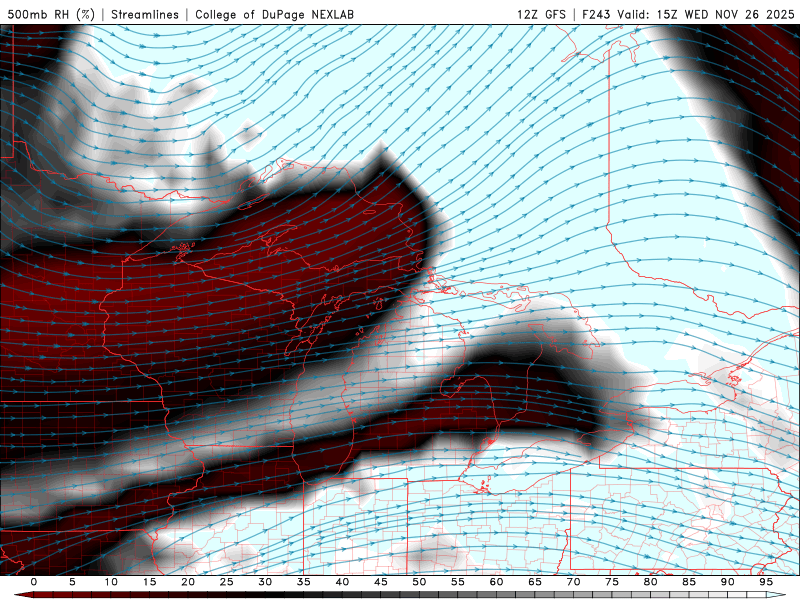Click the colorbar label "70"
Screen dimensions: 800x600
[x=573, y=582]
